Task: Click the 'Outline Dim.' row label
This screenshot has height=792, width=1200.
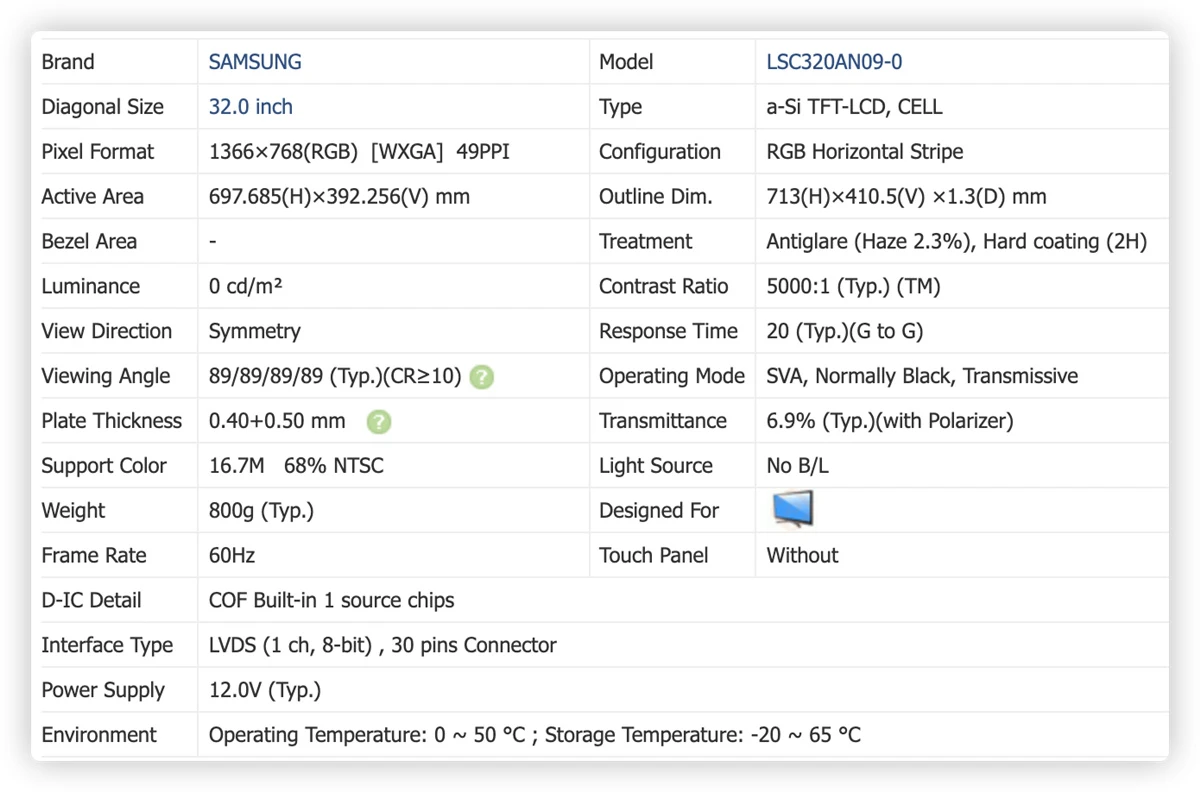Action: point(656,197)
